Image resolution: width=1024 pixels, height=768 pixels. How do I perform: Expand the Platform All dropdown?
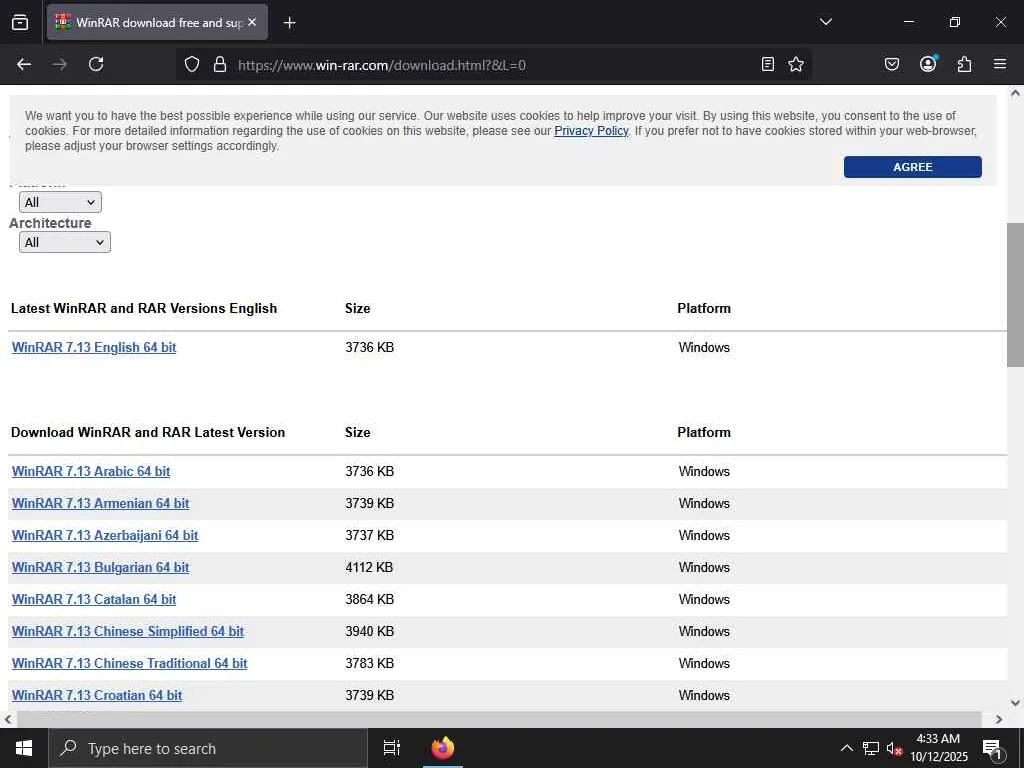click(x=60, y=202)
